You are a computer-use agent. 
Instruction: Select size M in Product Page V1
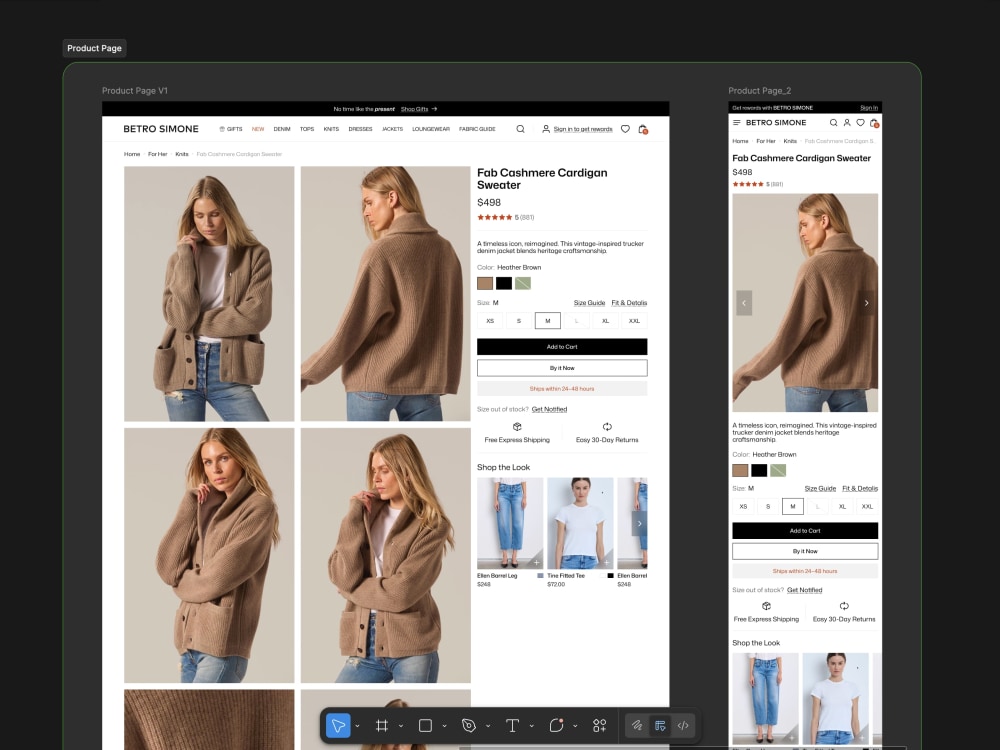(548, 321)
